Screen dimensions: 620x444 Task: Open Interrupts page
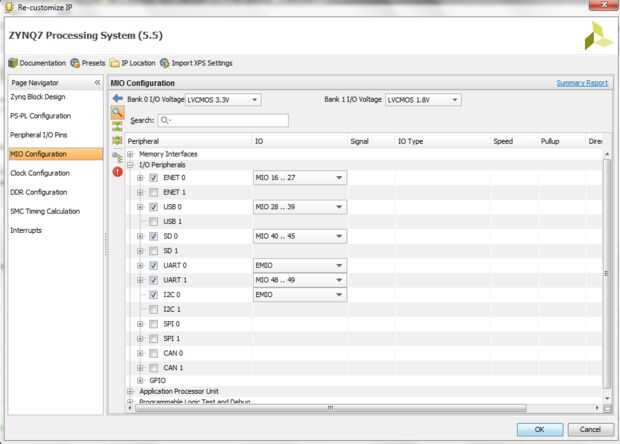point(26,230)
